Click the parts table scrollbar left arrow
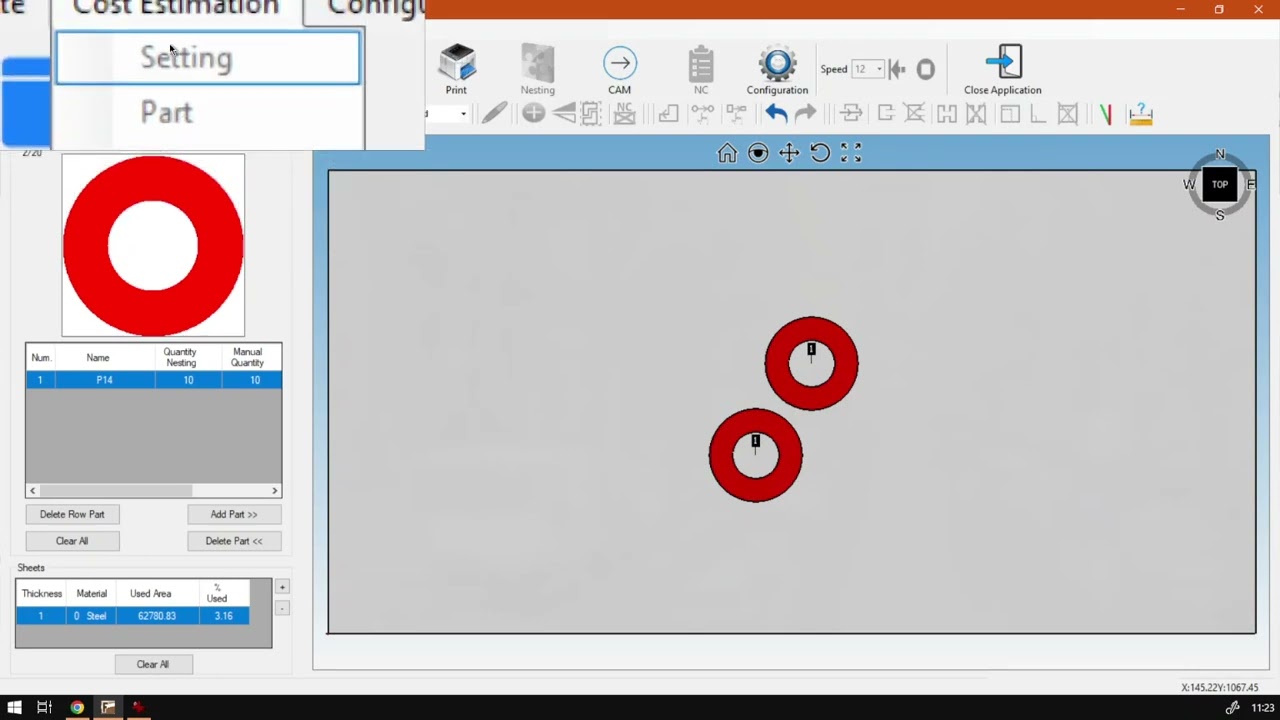The width and height of the screenshot is (1280, 720). [33, 491]
